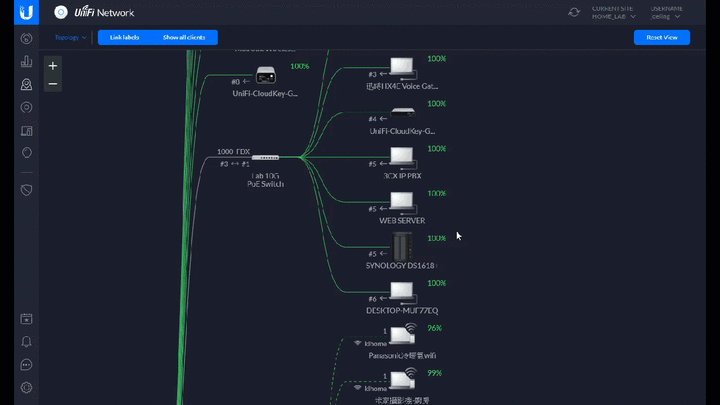Image resolution: width=720 pixels, height=405 pixels.
Task: Open the live chat support icon
Action: 26,365
